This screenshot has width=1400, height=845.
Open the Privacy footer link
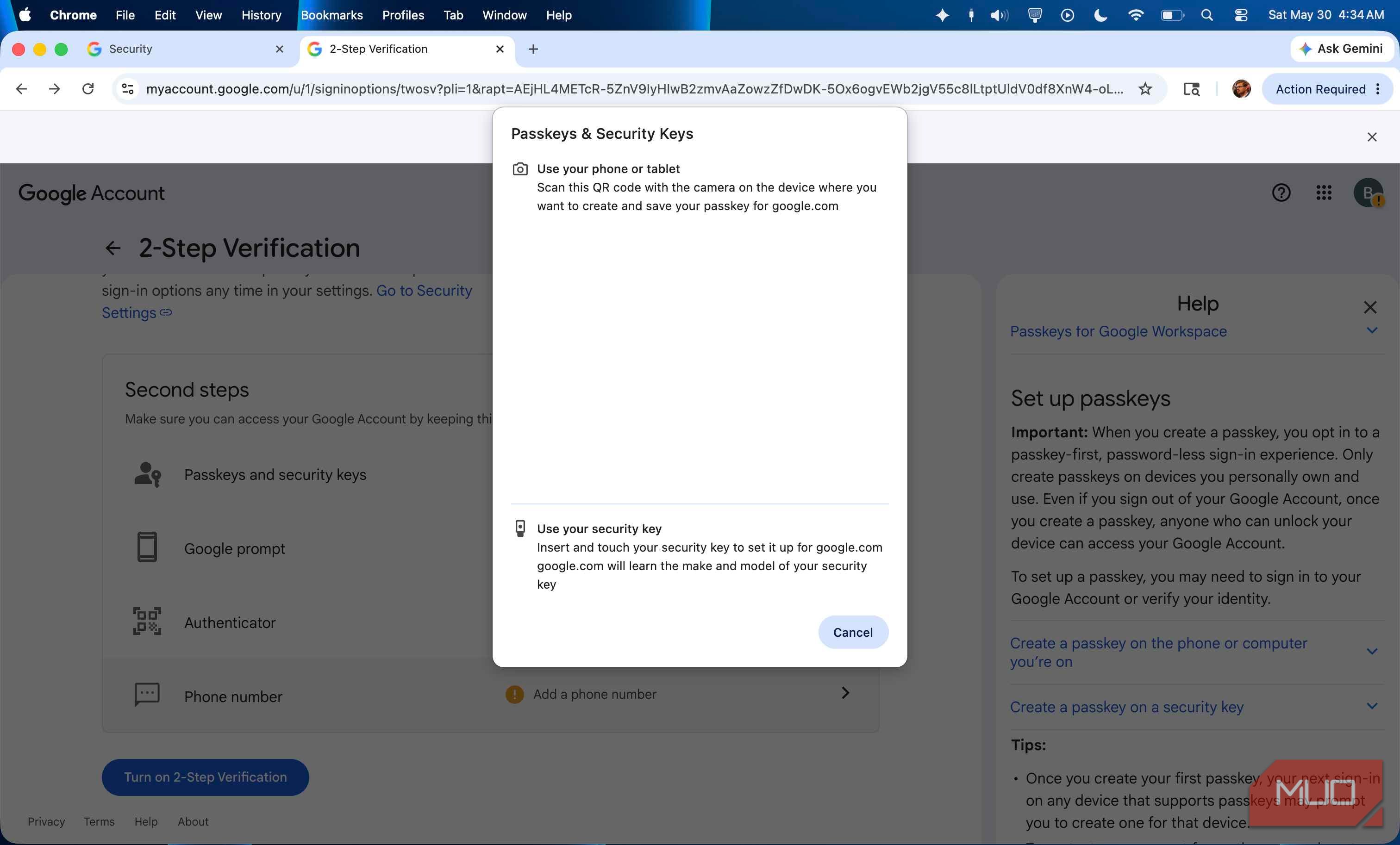(x=46, y=822)
